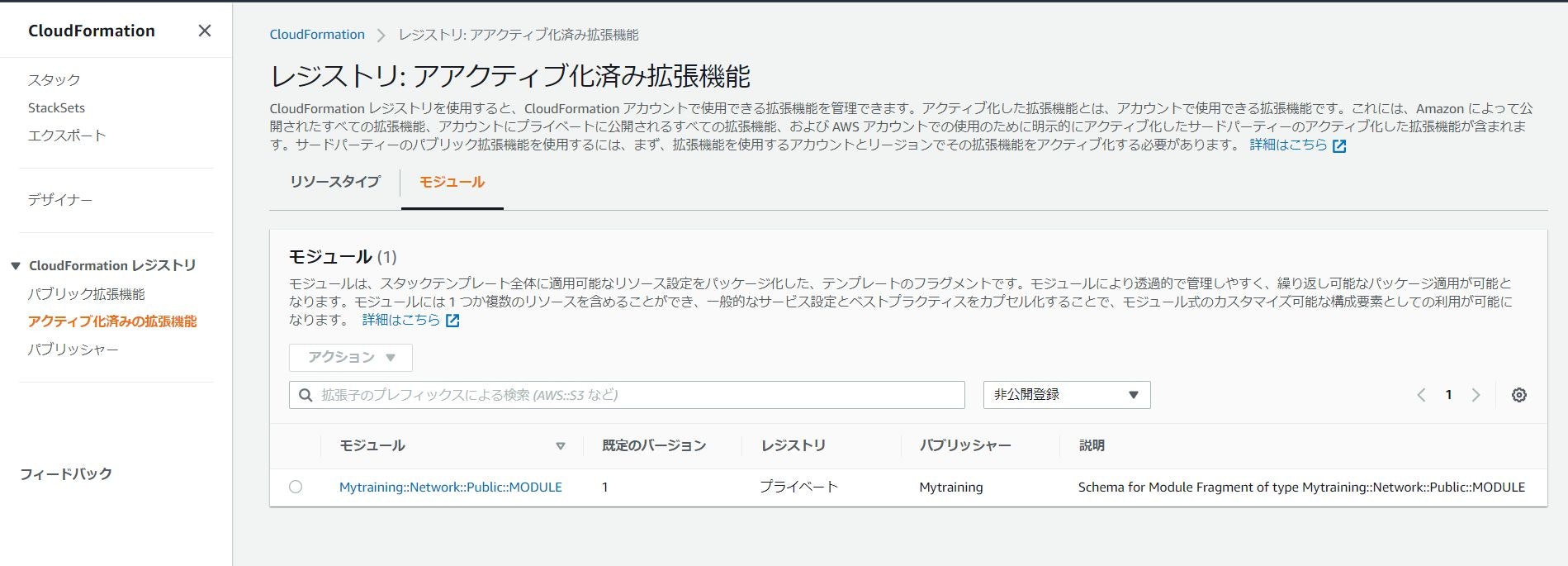Image resolution: width=1568 pixels, height=566 pixels.
Task: Click page number 1 in pagination
Action: click(1448, 395)
